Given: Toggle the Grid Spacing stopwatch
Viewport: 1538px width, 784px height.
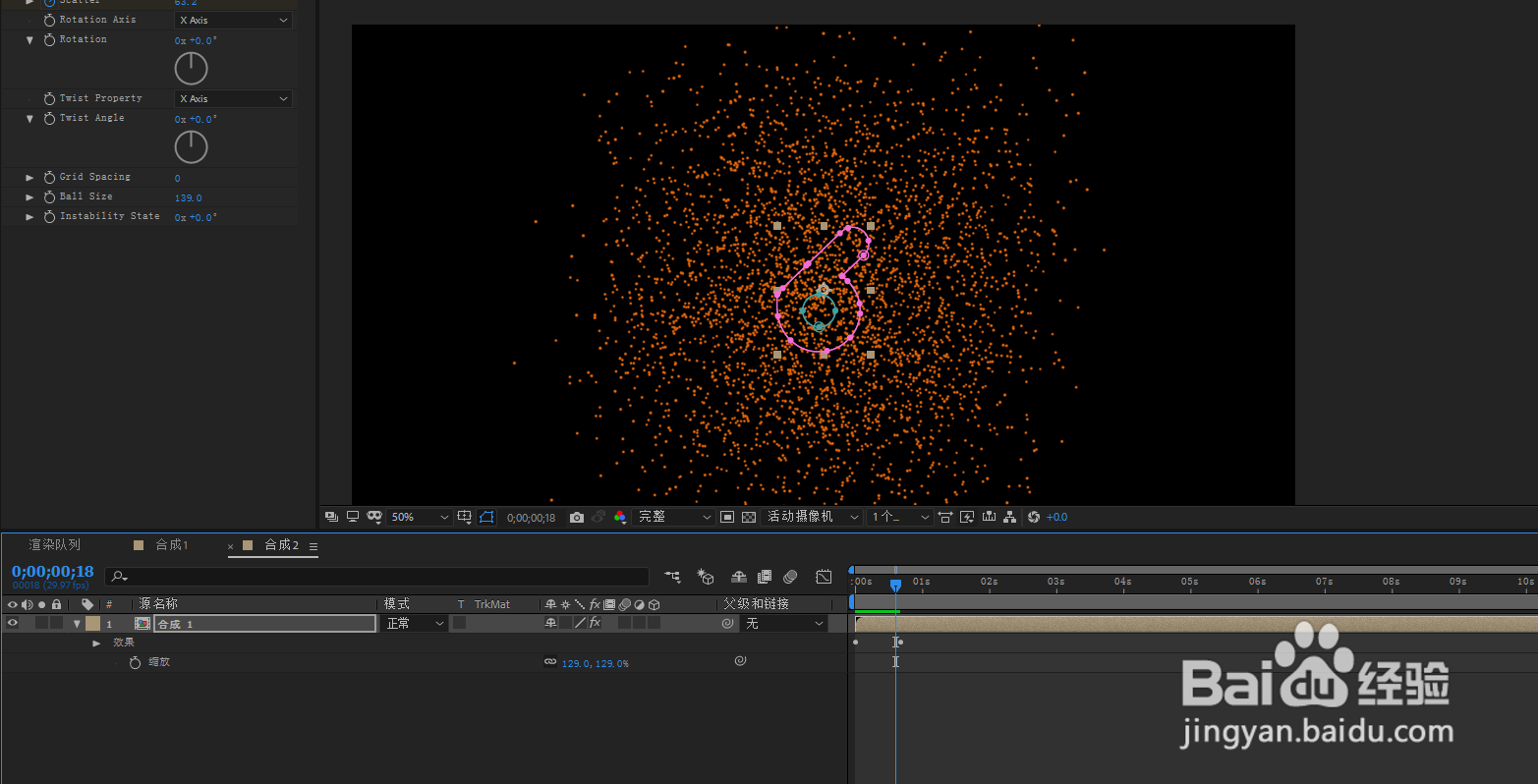Looking at the screenshot, I should click(x=49, y=178).
